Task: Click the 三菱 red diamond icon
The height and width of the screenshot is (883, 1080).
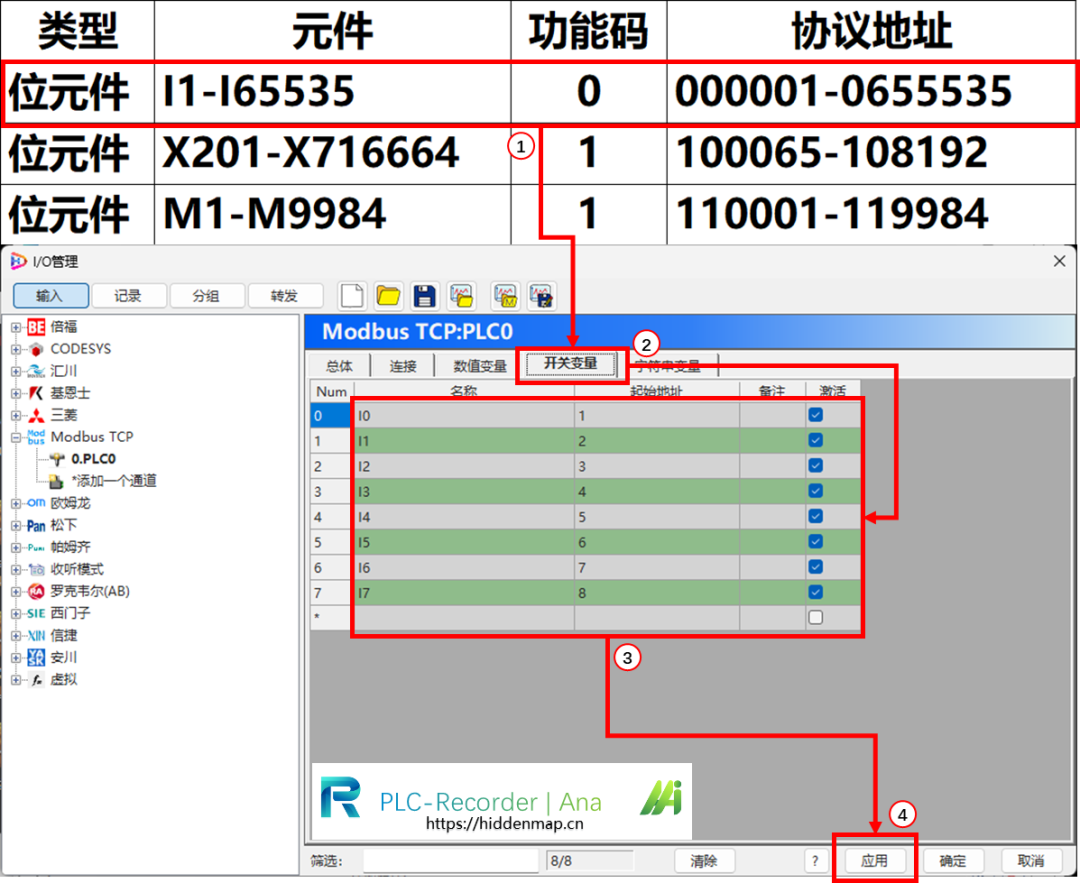Action: click(x=36, y=415)
